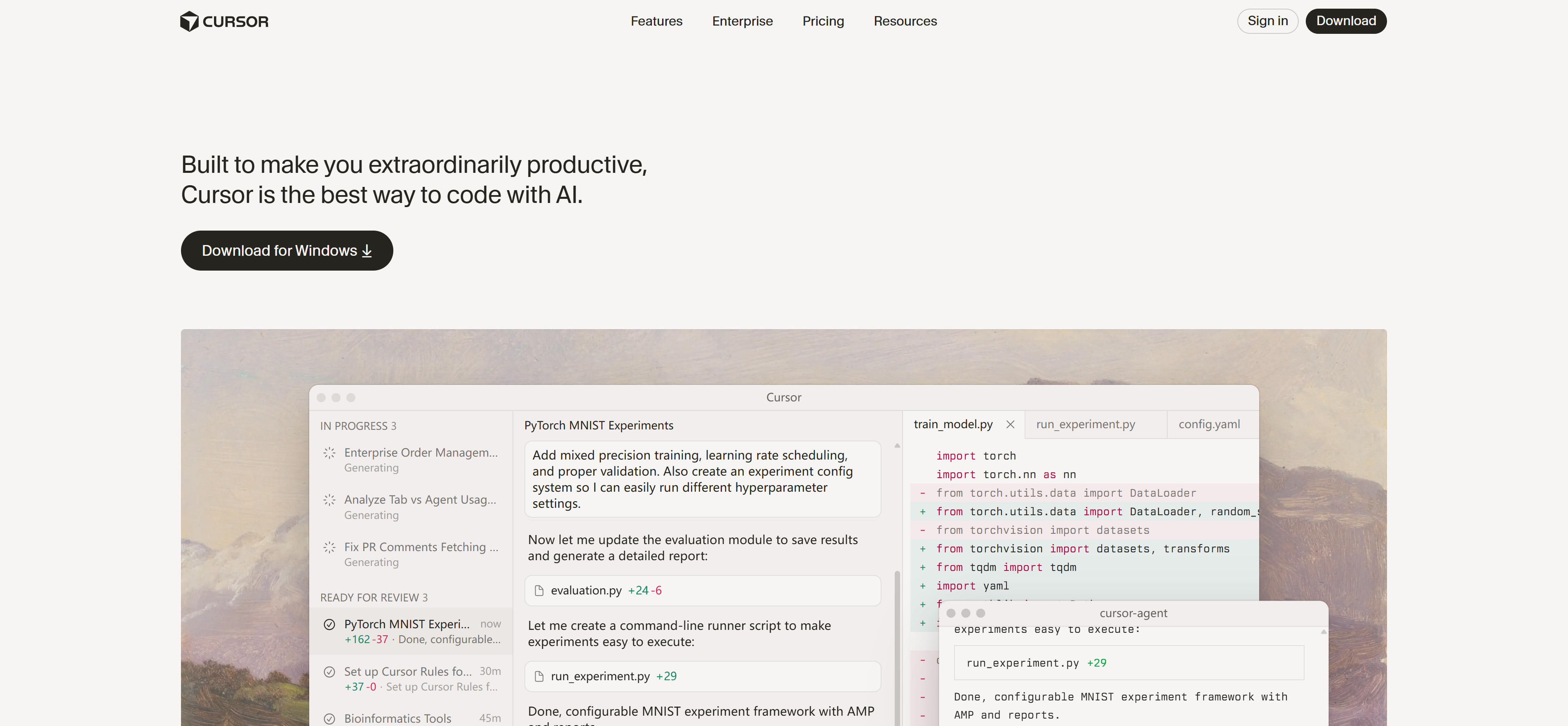1568x726 pixels.
Task: Click spinner icon for Enterprise Order Management
Action: (x=329, y=453)
